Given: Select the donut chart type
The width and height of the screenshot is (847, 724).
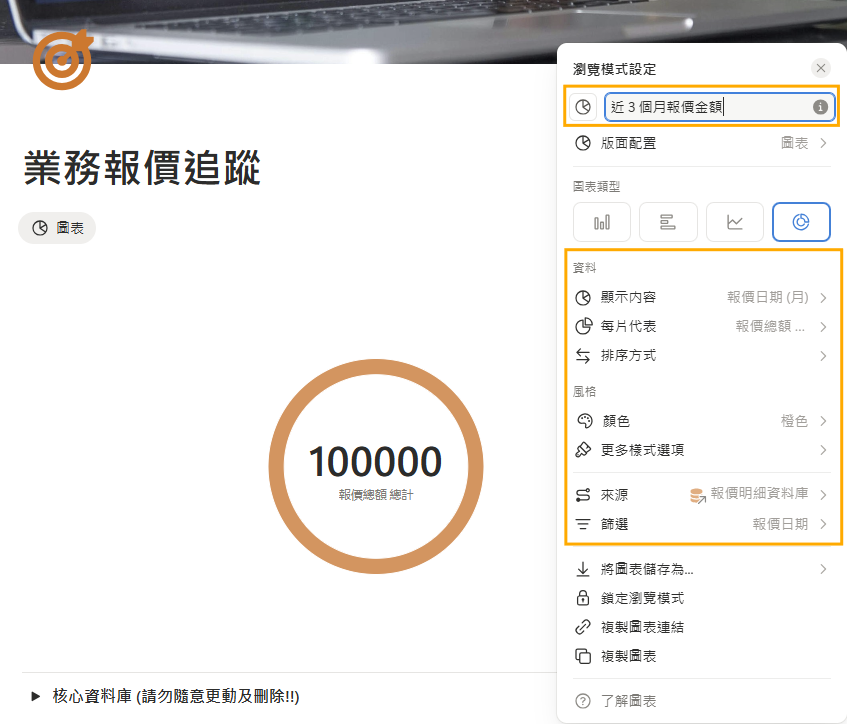Looking at the screenshot, I should click(801, 222).
